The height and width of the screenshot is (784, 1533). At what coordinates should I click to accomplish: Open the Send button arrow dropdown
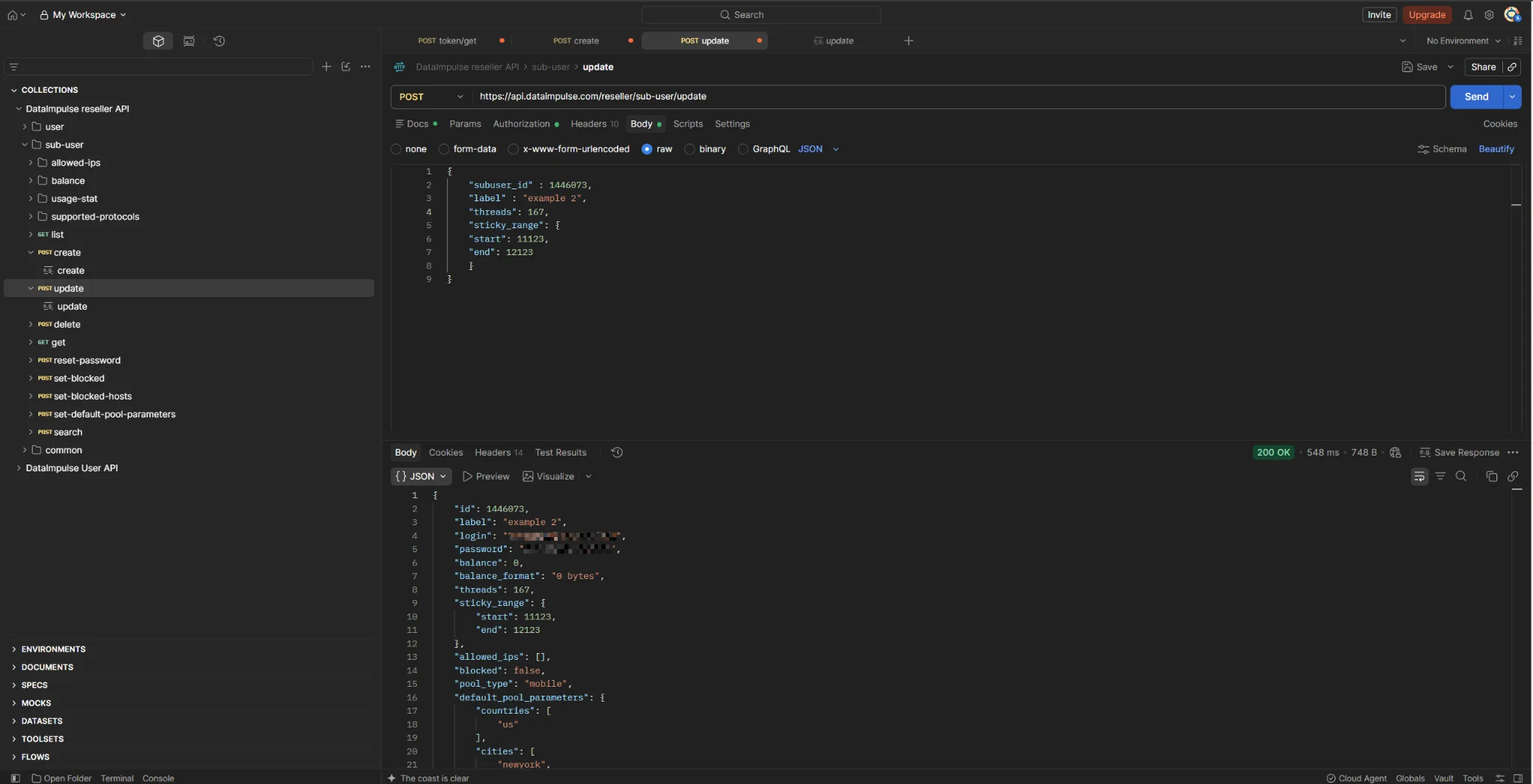pyautogui.click(x=1512, y=97)
